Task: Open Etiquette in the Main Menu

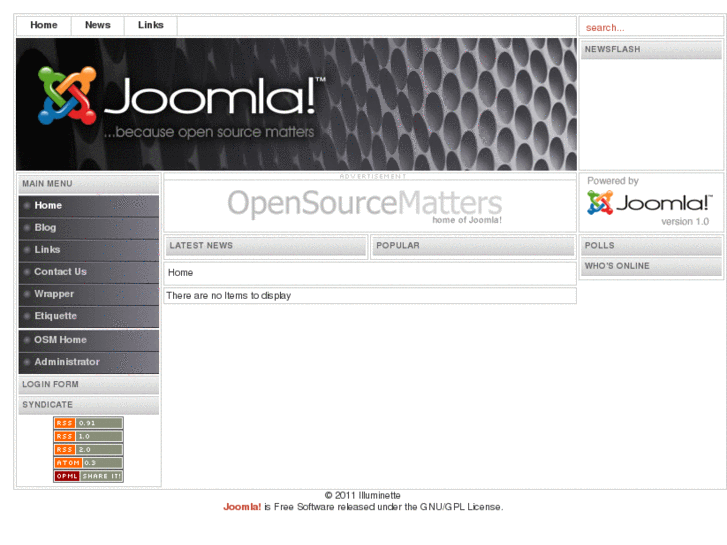Action: click(x=89, y=316)
